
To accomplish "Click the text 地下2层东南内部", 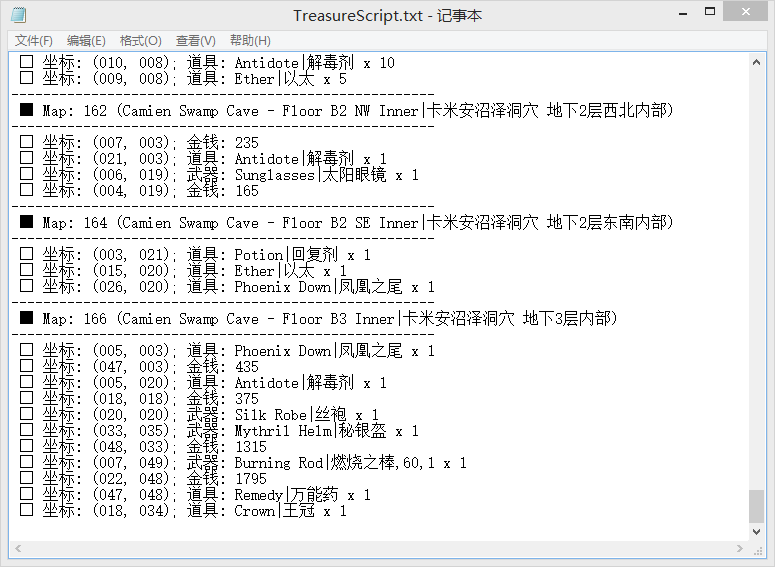I will pyautogui.click(x=606, y=222).
